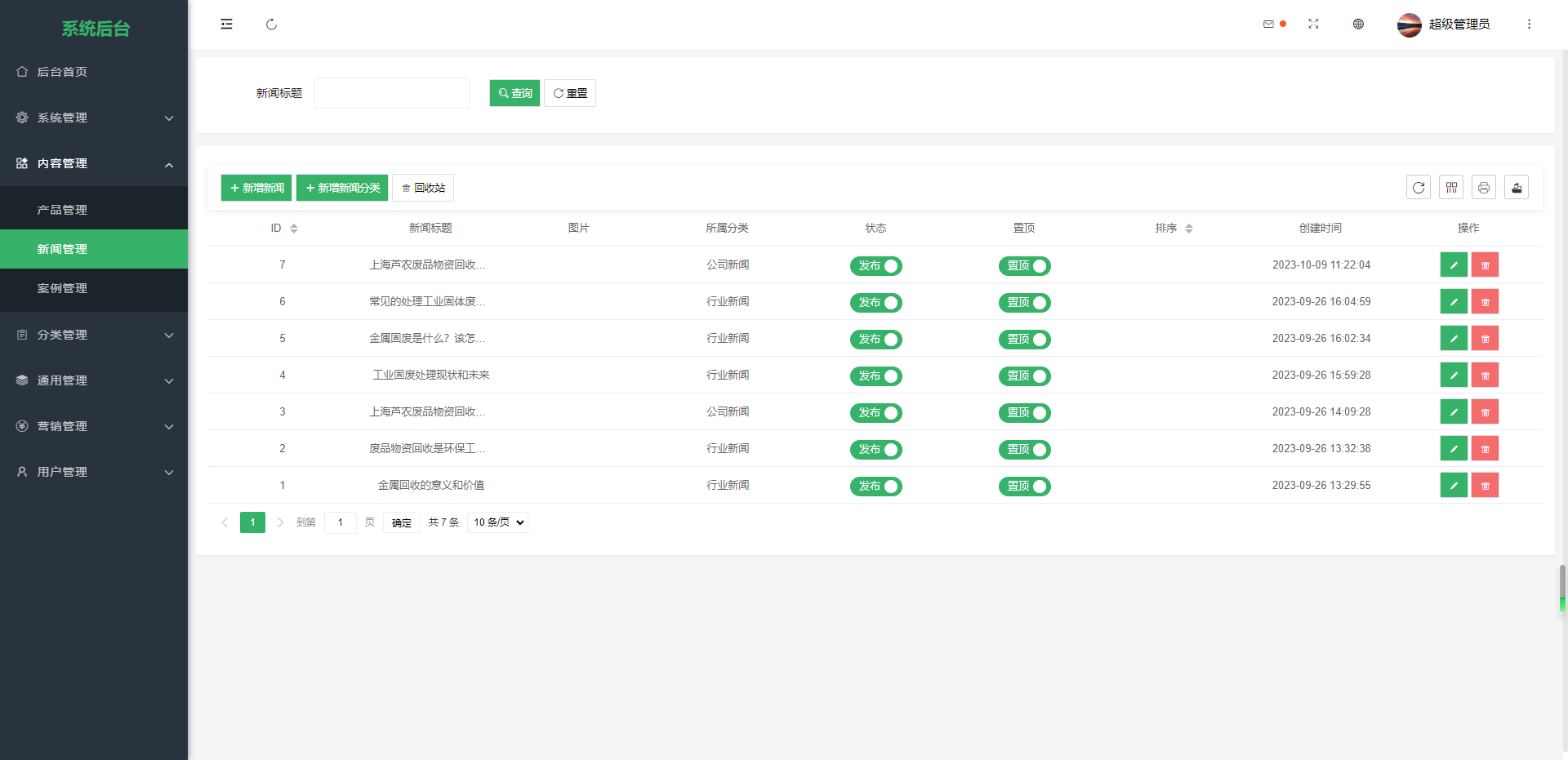Click the refresh icon in top header
The width and height of the screenshot is (1568, 760).
271,24
